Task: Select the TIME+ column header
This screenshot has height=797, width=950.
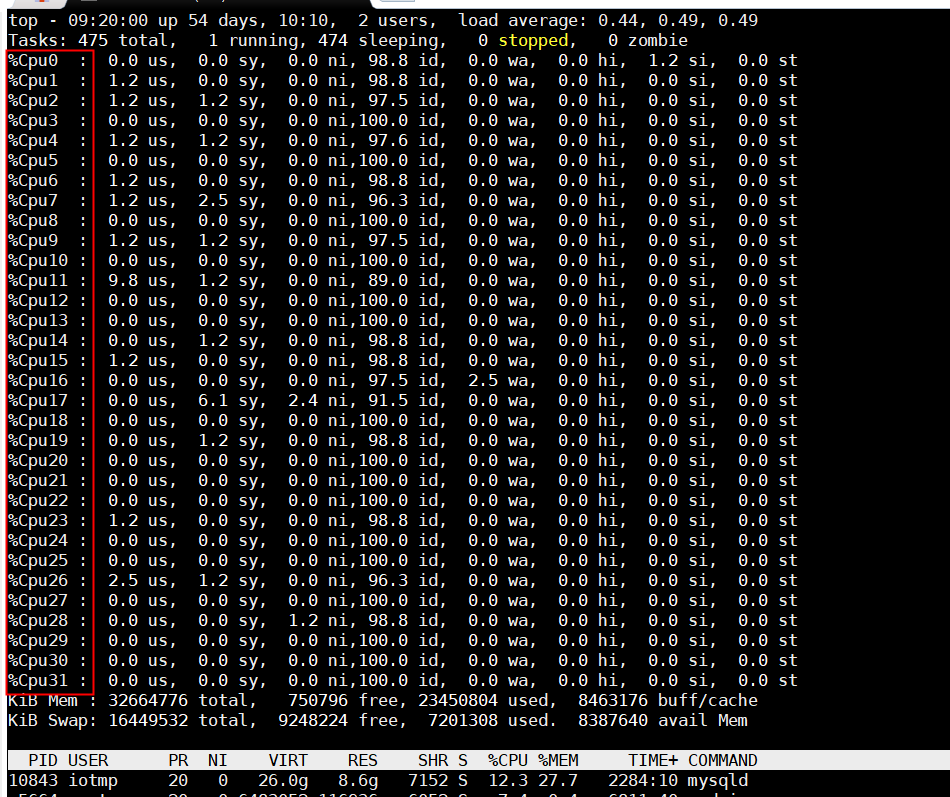Action: pyautogui.click(x=653, y=760)
